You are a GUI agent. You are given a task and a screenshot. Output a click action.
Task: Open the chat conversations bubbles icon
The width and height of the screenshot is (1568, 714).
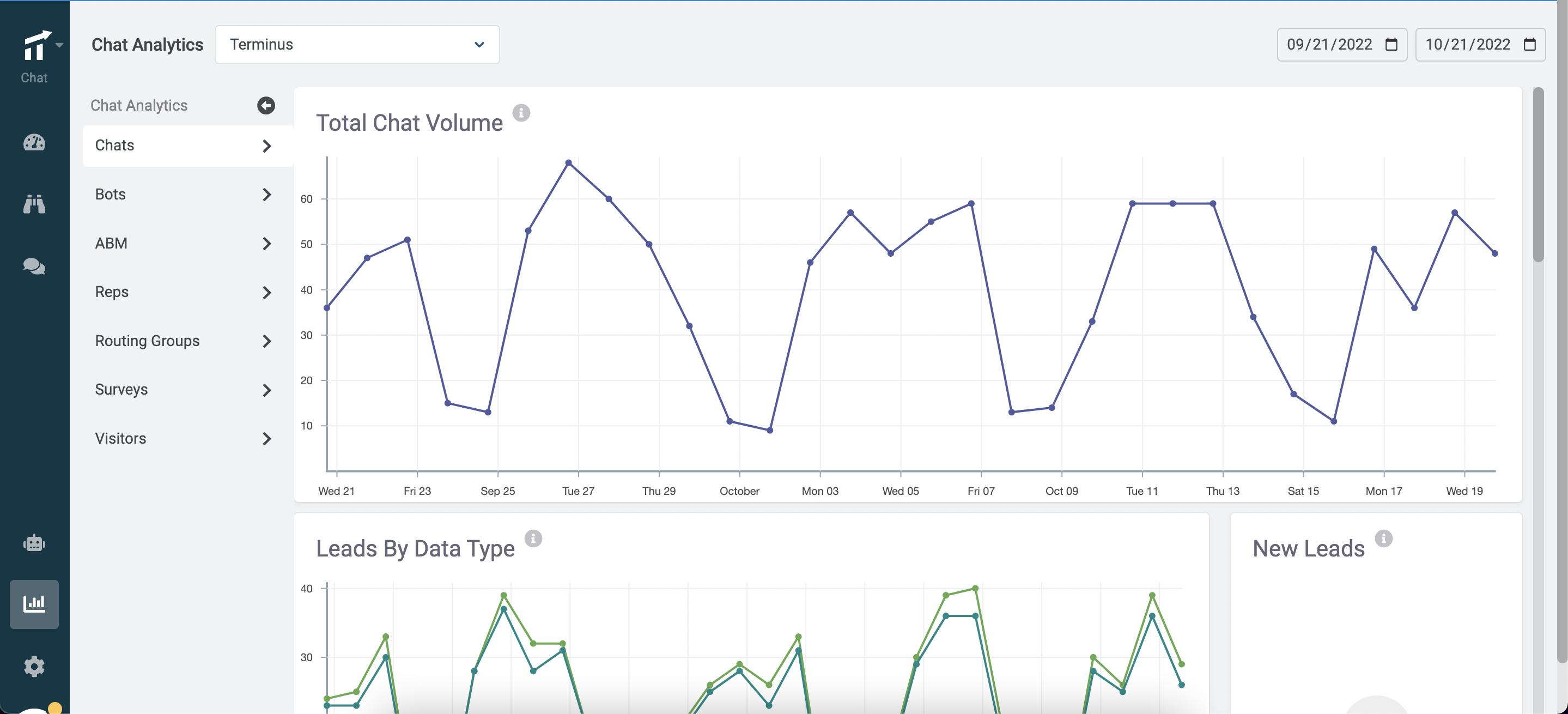point(34,266)
